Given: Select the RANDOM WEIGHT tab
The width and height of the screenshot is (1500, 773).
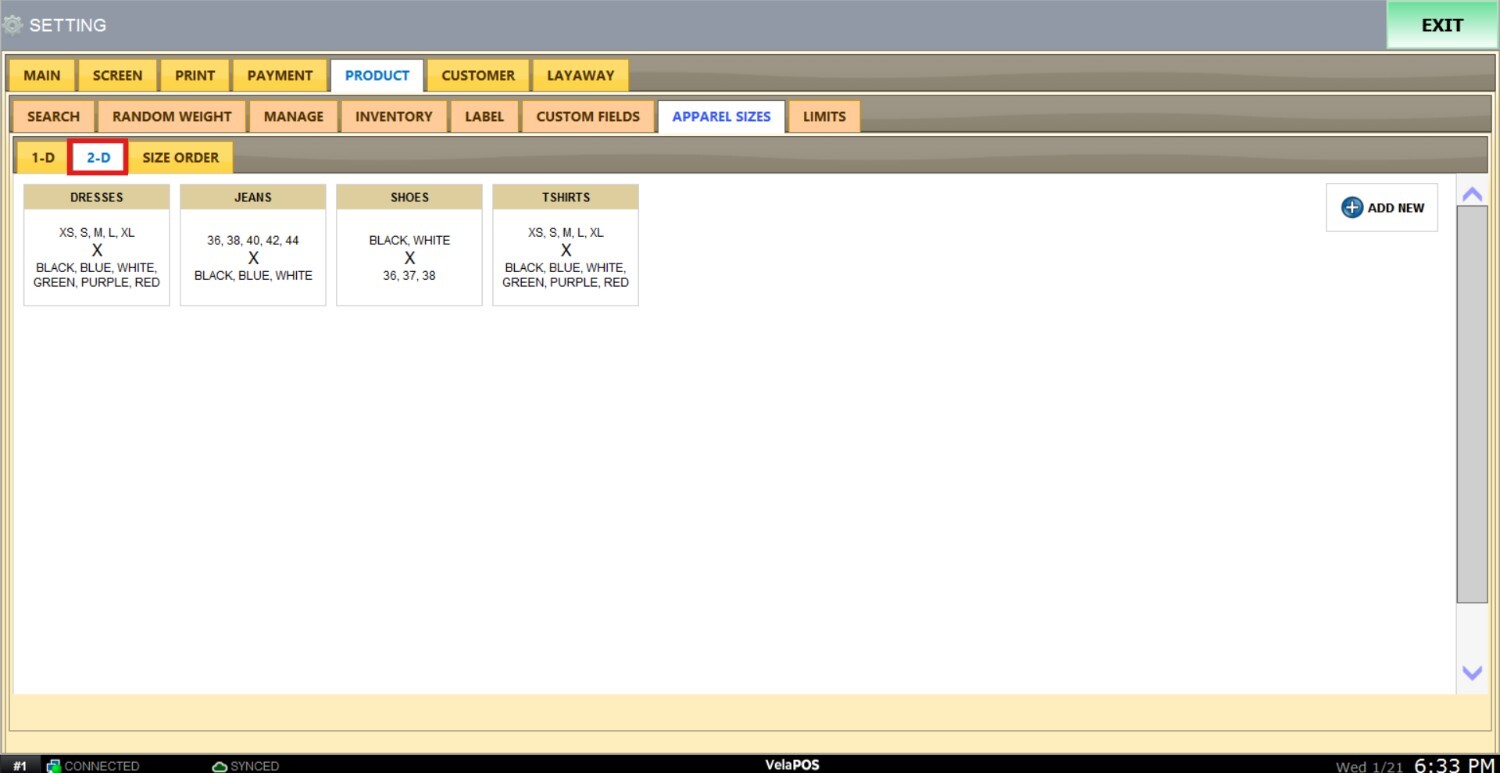Looking at the screenshot, I should [x=172, y=117].
